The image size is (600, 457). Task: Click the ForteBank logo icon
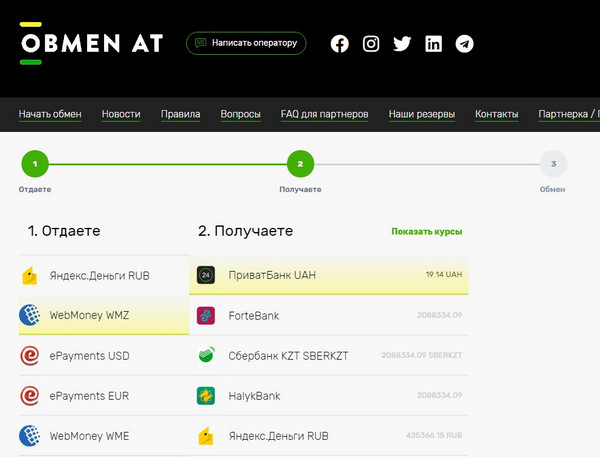(206, 315)
